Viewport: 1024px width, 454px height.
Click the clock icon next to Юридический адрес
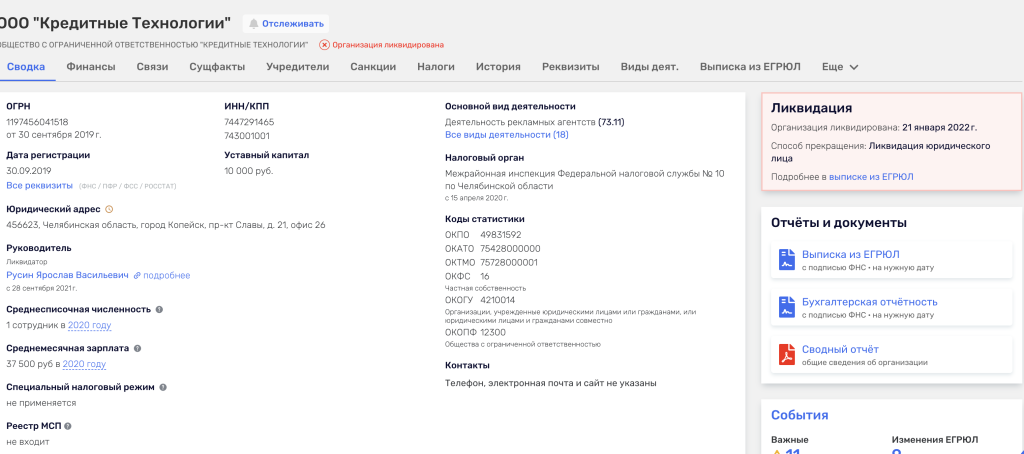(x=109, y=209)
